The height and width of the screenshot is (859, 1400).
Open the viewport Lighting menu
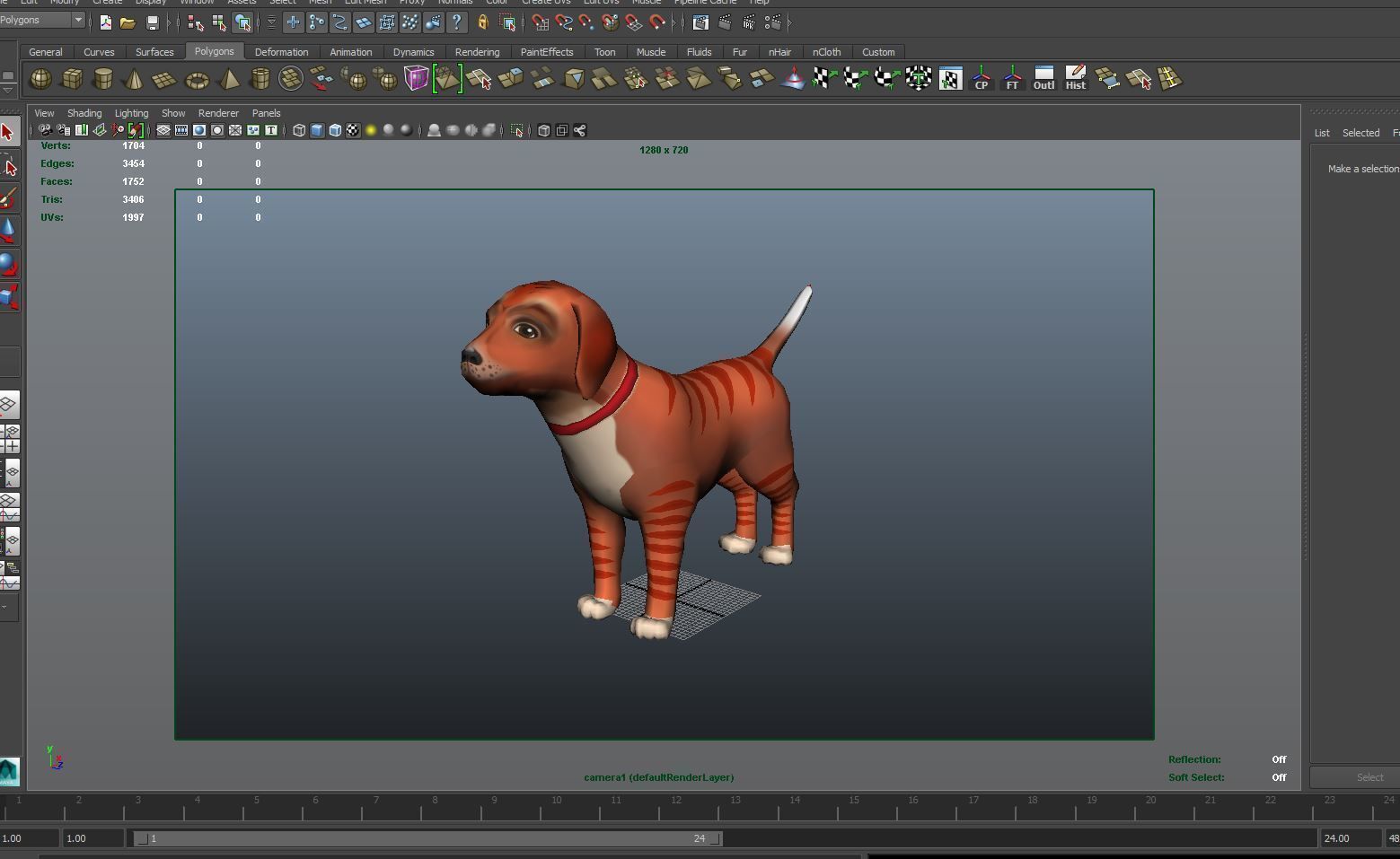131,113
